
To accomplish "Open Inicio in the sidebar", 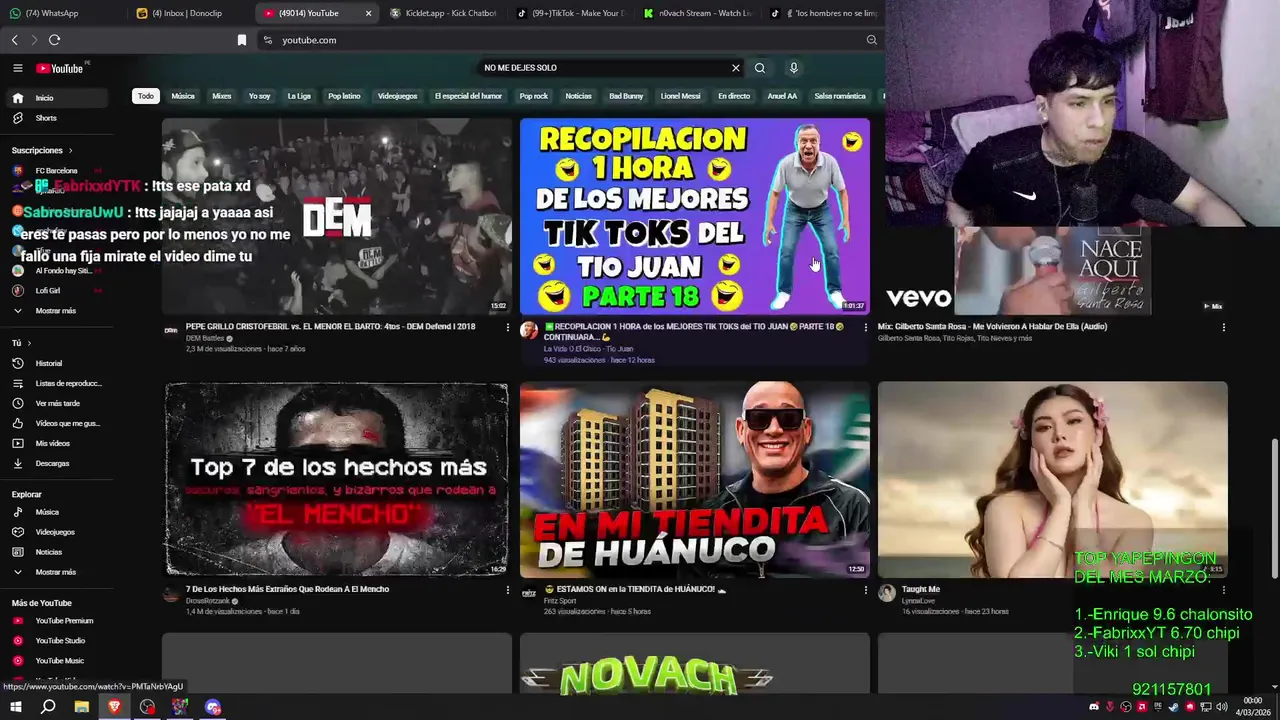I will (56, 98).
